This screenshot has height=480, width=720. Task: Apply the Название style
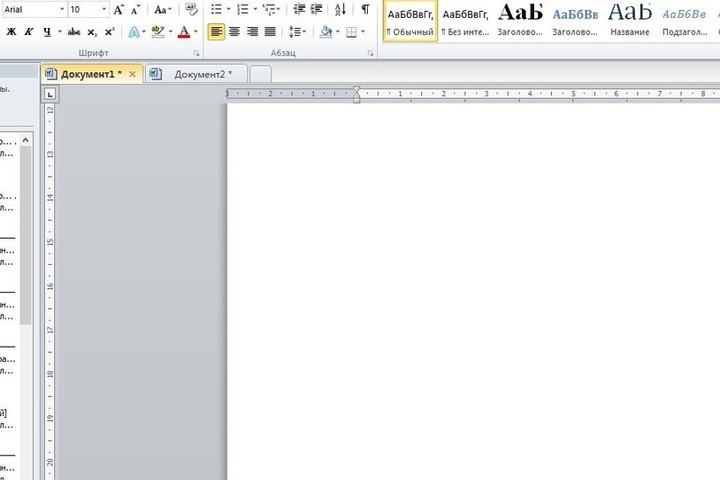(x=629, y=20)
